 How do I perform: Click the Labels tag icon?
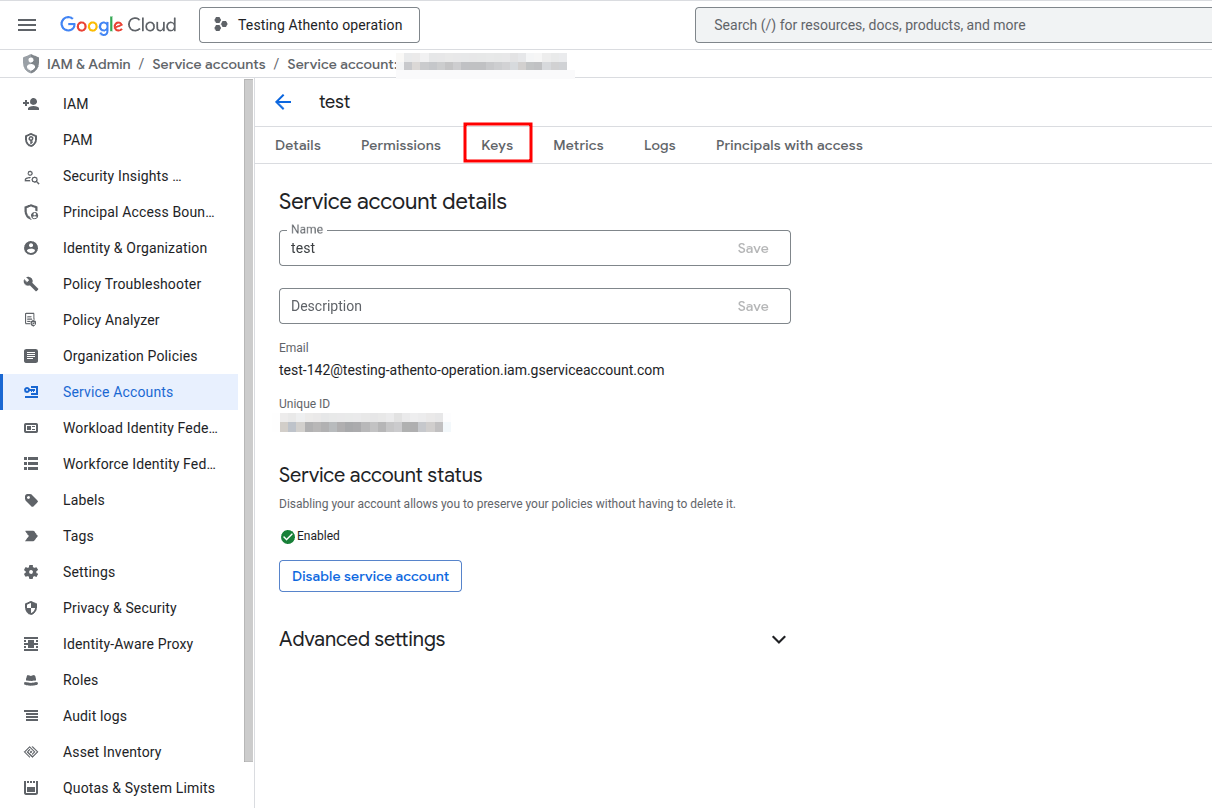(x=31, y=500)
